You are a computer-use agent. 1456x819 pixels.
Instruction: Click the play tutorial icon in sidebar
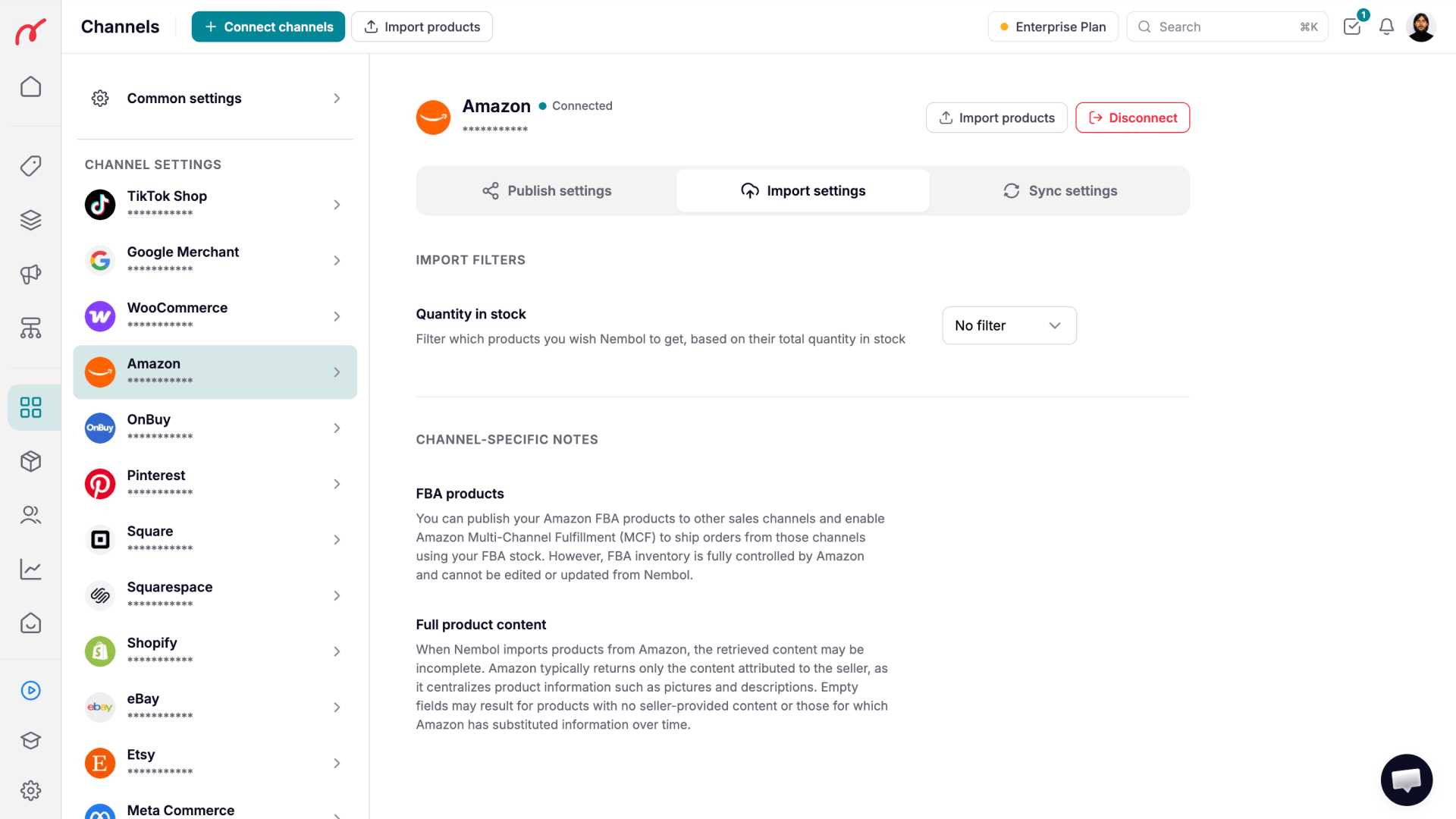[x=30, y=690]
